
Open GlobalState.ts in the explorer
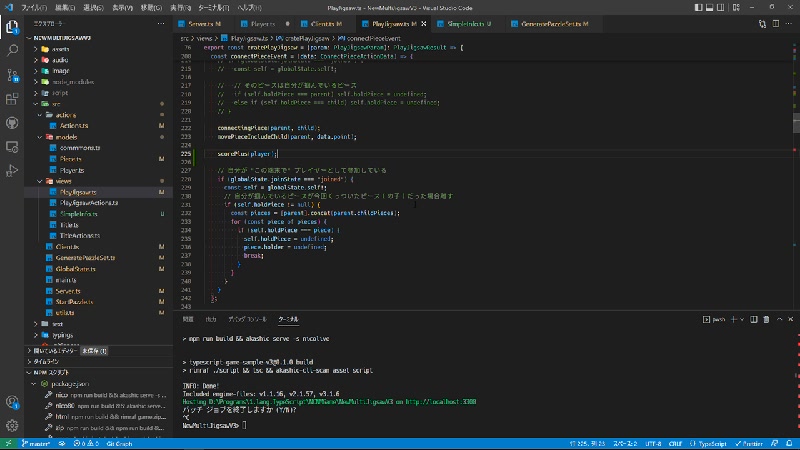coord(76,269)
